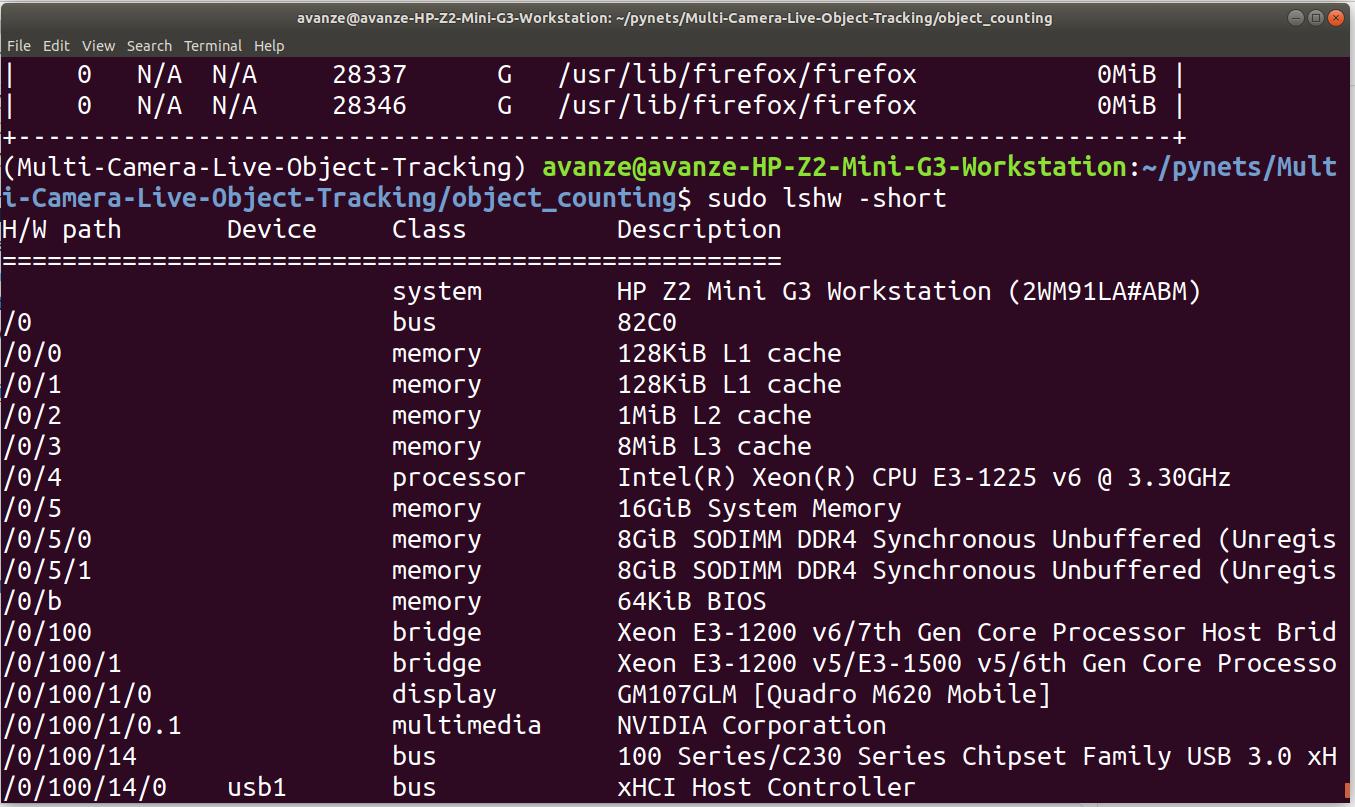
Task: Click the minimize window icon
Action: pos(1296,17)
